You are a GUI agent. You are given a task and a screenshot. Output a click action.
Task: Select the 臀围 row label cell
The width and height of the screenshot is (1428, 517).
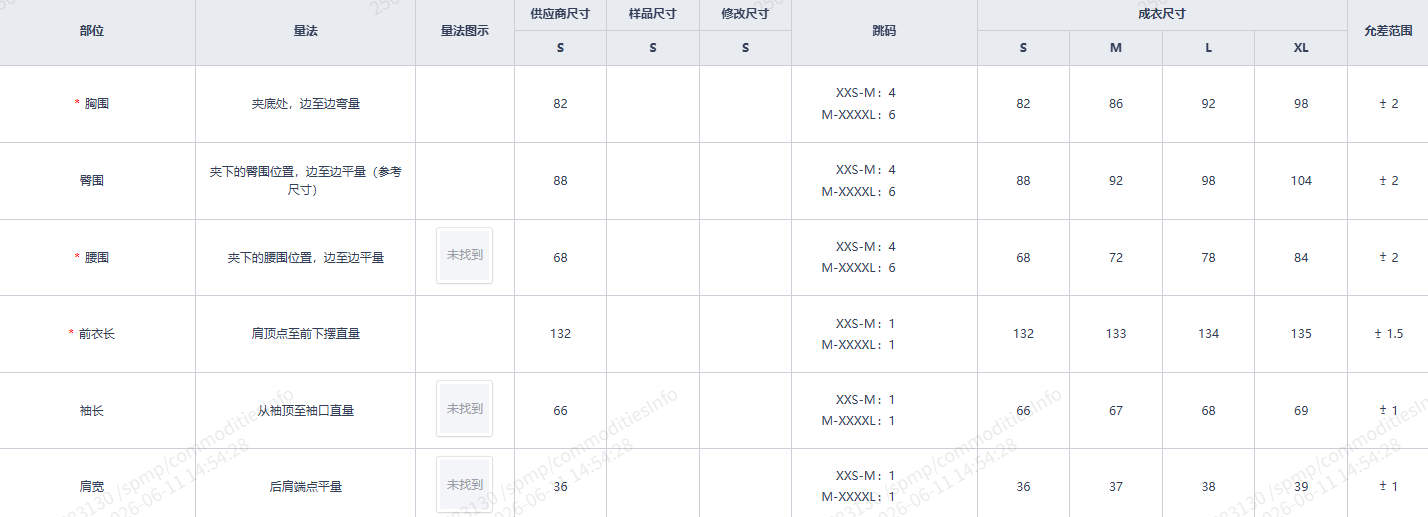pyautogui.click(x=97, y=181)
